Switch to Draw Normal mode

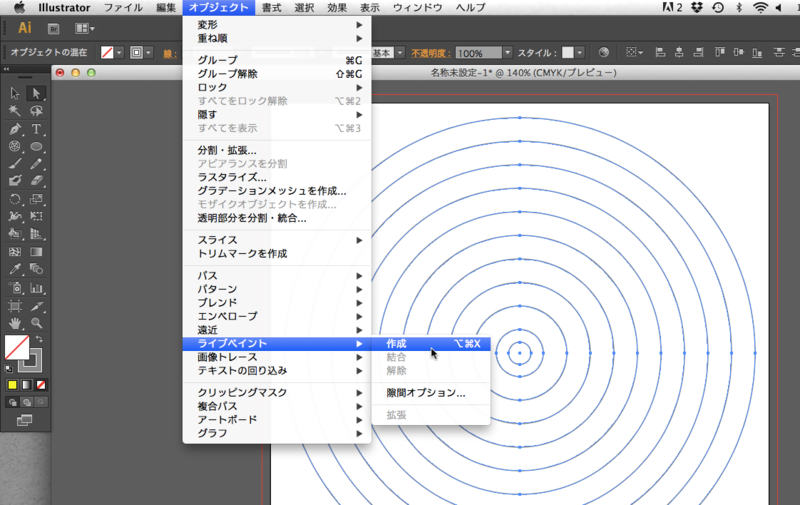coord(12,402)
